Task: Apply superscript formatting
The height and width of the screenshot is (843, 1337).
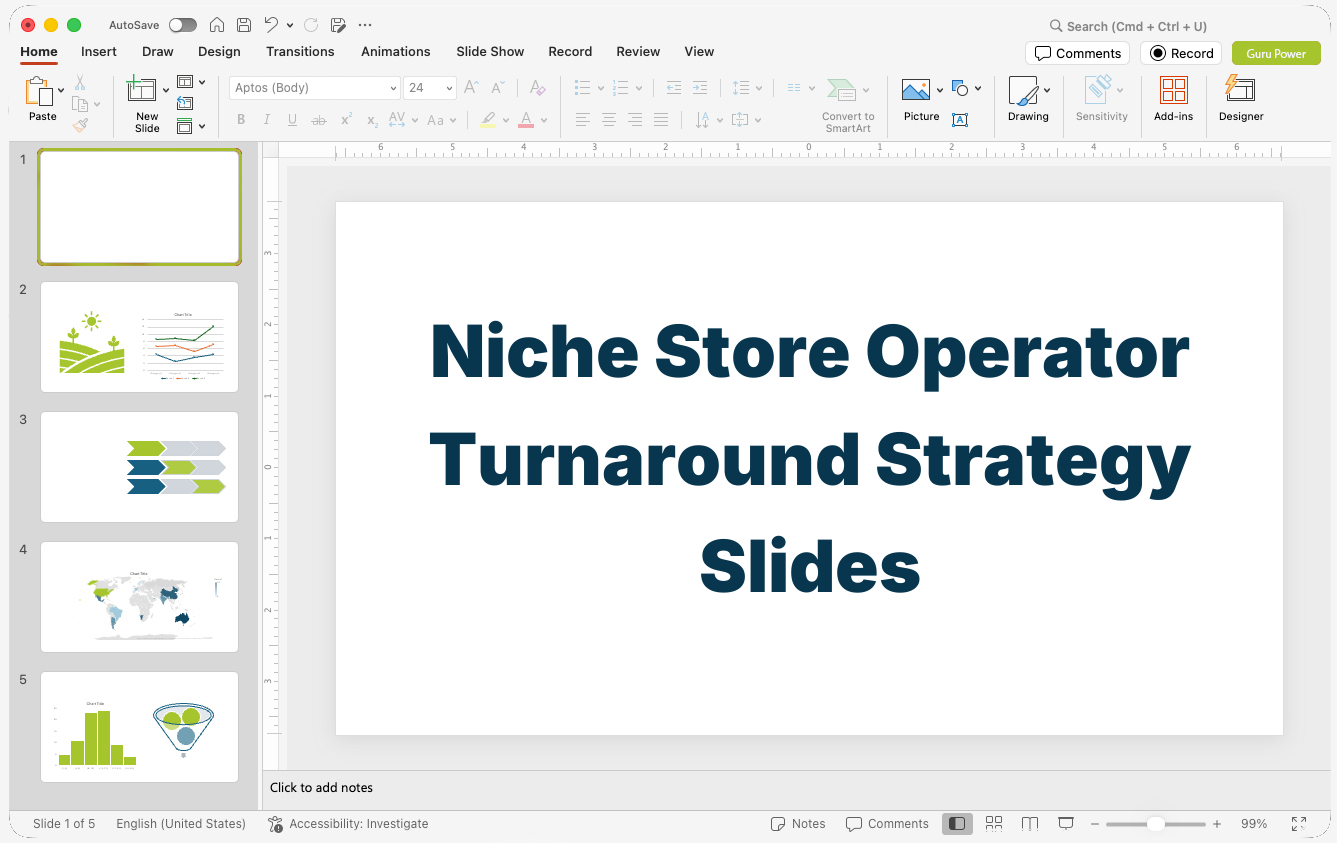Action: point(346,120)
